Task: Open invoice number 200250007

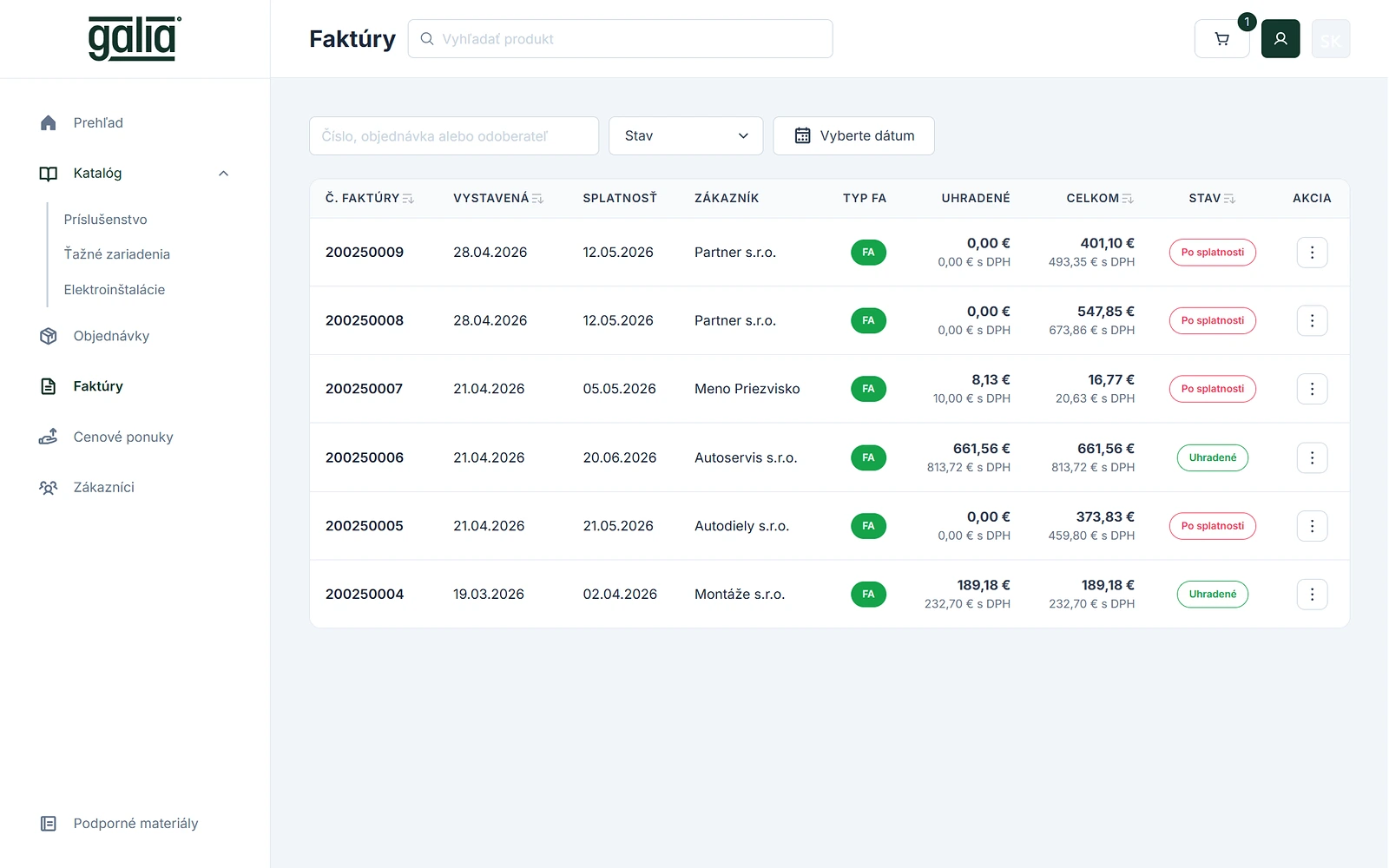Action: pyautogui.click(x=365, y=389)
